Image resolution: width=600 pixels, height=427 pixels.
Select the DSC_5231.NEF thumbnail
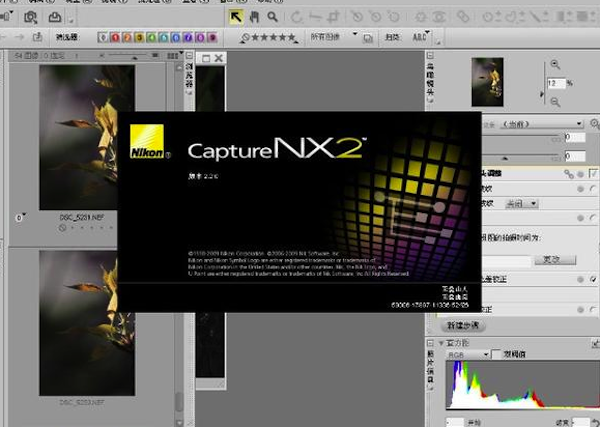87,137
